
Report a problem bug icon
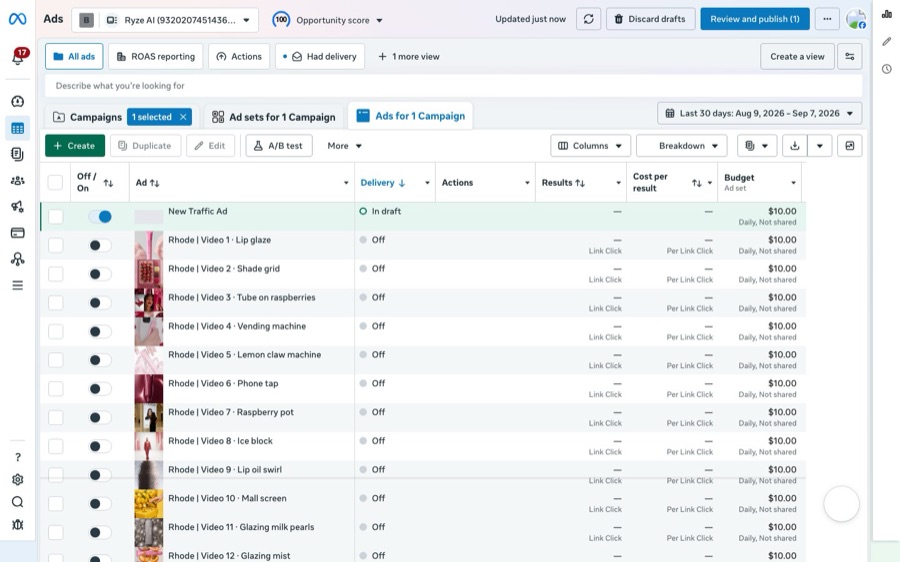[18, 525]
